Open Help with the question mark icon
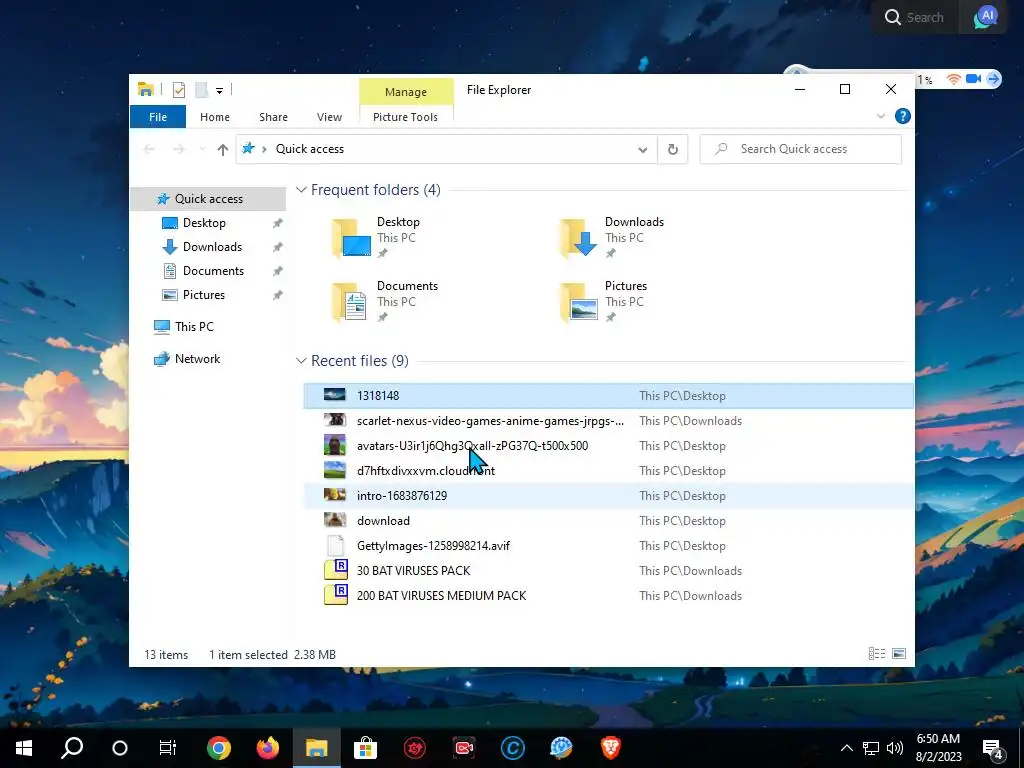The image size is (1024, 768). click(903, 116)
